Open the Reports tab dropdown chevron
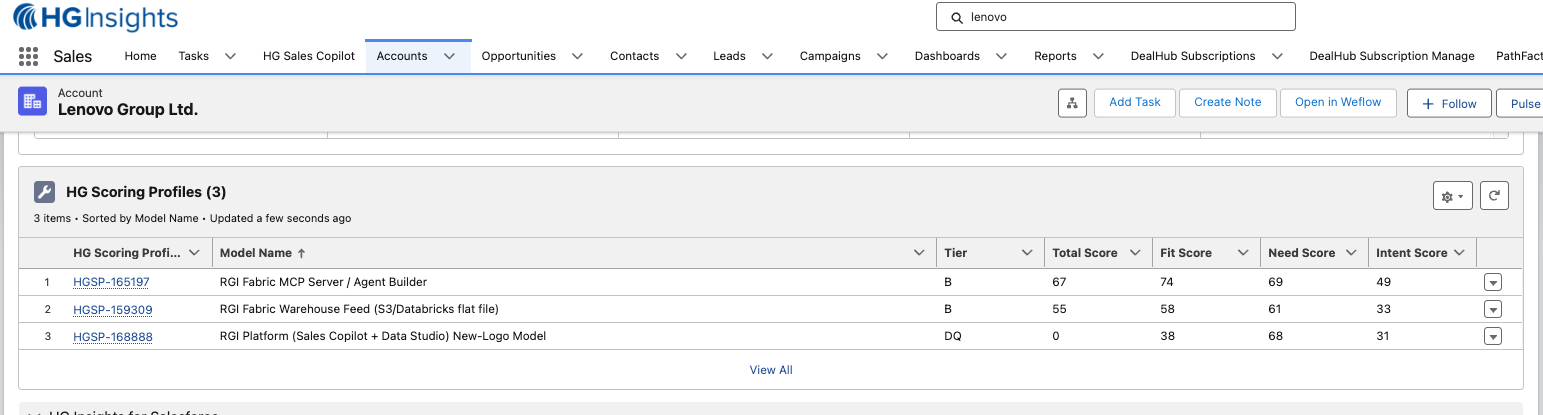The height and width of the screenshot is (415, 1543). (x=1098, y=56)
